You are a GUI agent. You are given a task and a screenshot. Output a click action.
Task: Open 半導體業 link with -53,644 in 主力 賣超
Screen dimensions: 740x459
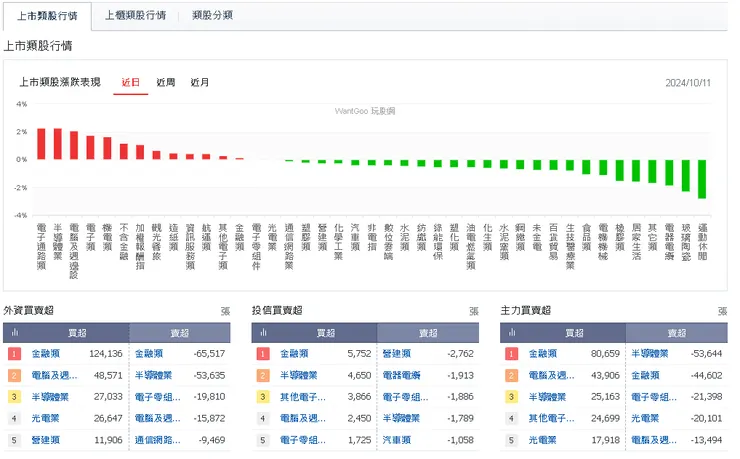[x=650, y=354]
